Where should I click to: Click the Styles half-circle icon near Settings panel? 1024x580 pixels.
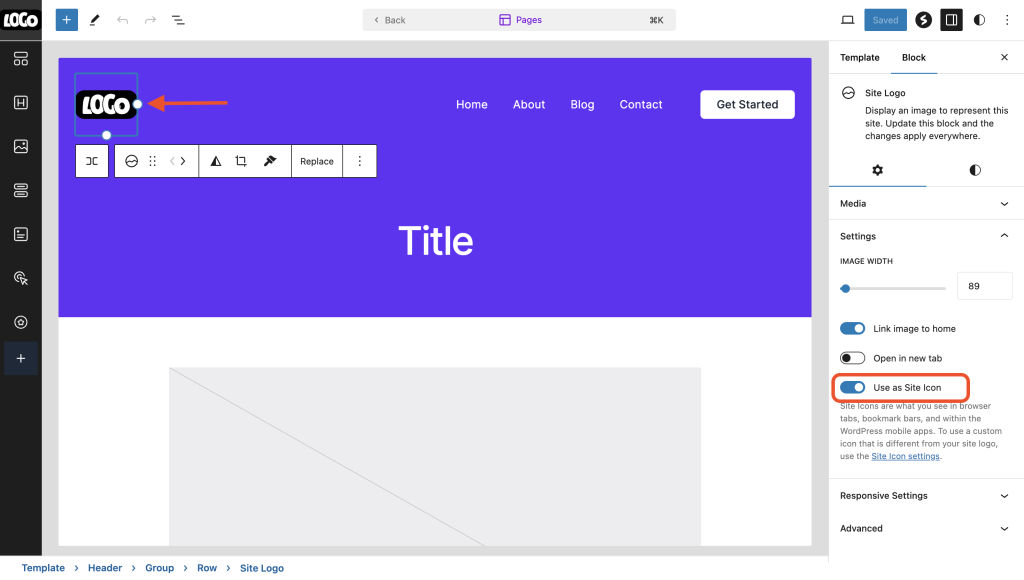(974, 170)
